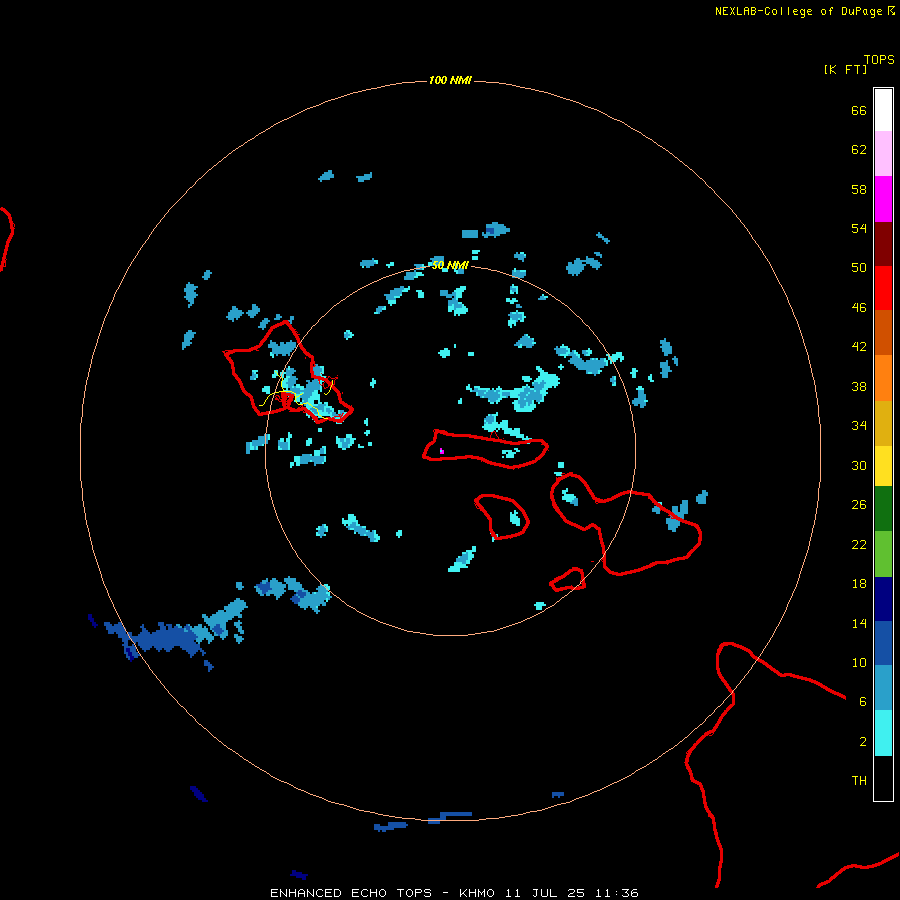Select the yellow legend swatch
This screenshot has height=900, width=900.
pos(883,466)
